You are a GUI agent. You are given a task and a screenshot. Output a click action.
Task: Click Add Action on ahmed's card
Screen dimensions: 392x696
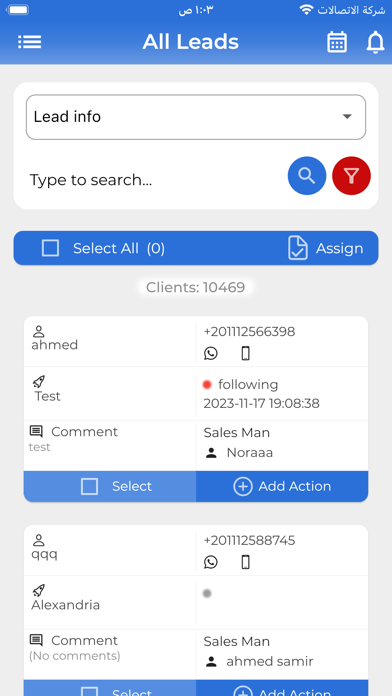pyautogui.click(x=282, y=486)
